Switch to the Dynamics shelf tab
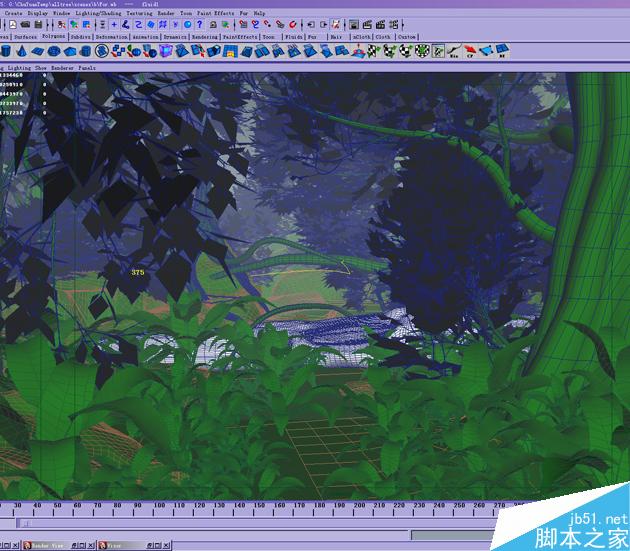 (x=175, y=37)
